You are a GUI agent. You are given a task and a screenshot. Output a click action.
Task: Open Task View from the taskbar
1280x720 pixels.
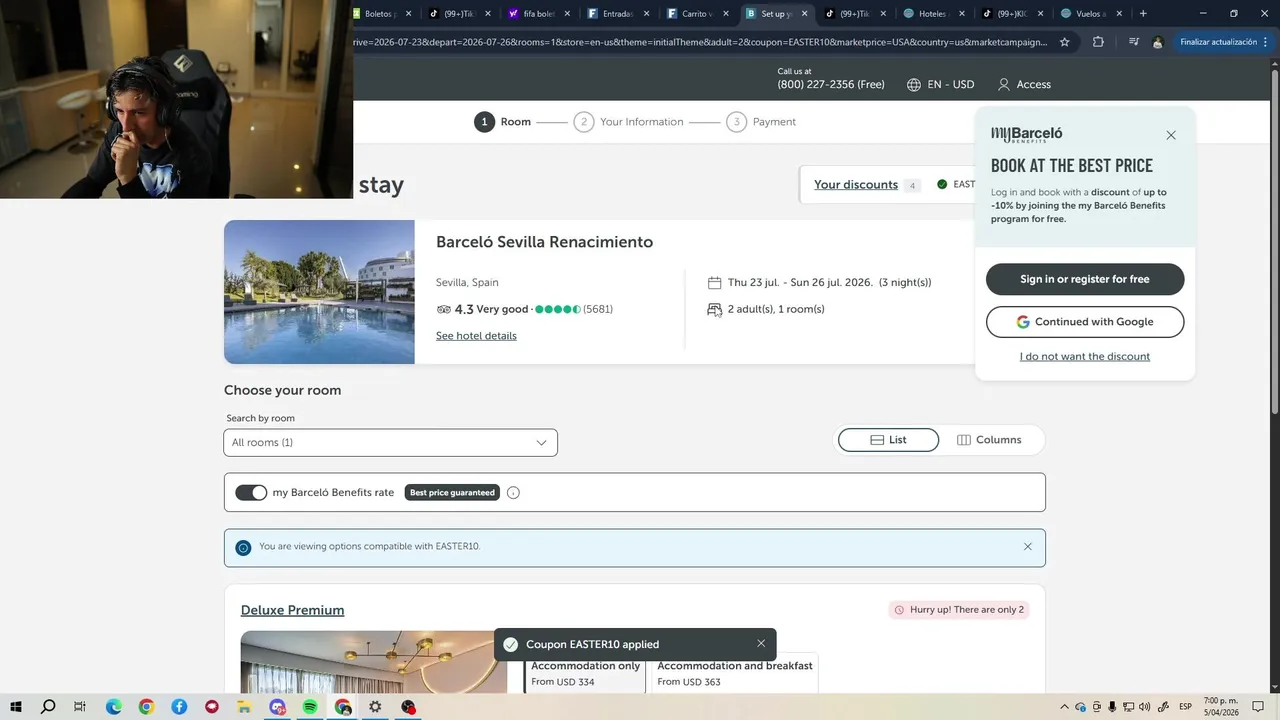coord(80,707)
